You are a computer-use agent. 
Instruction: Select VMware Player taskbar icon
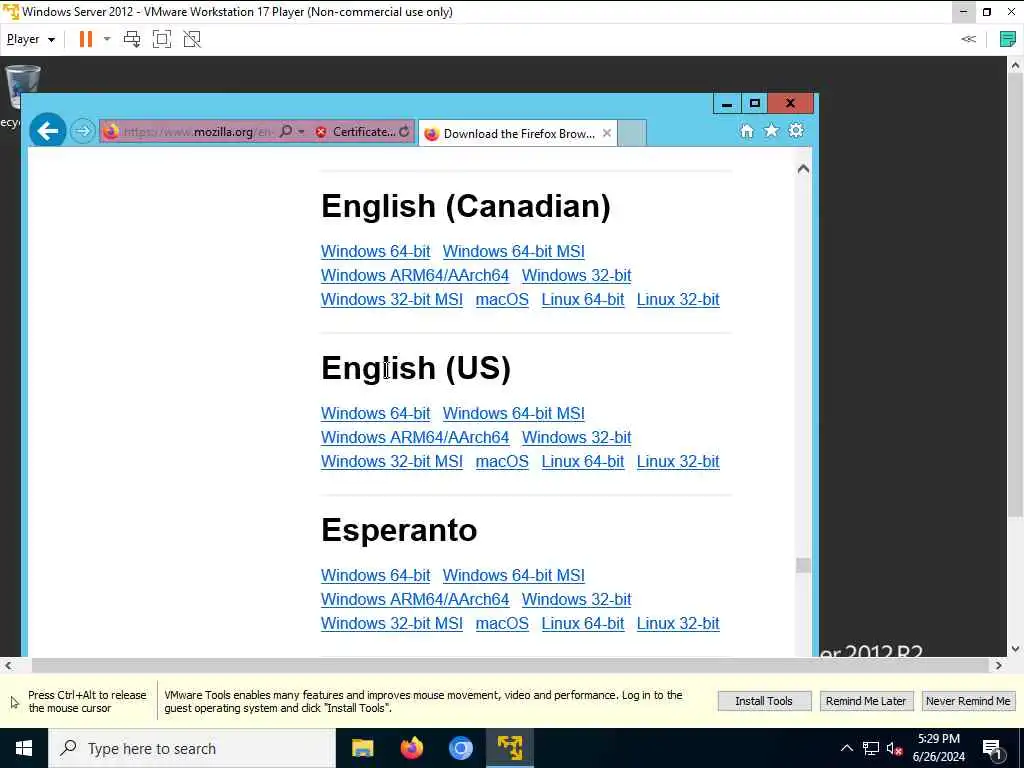tap(509, 748)
